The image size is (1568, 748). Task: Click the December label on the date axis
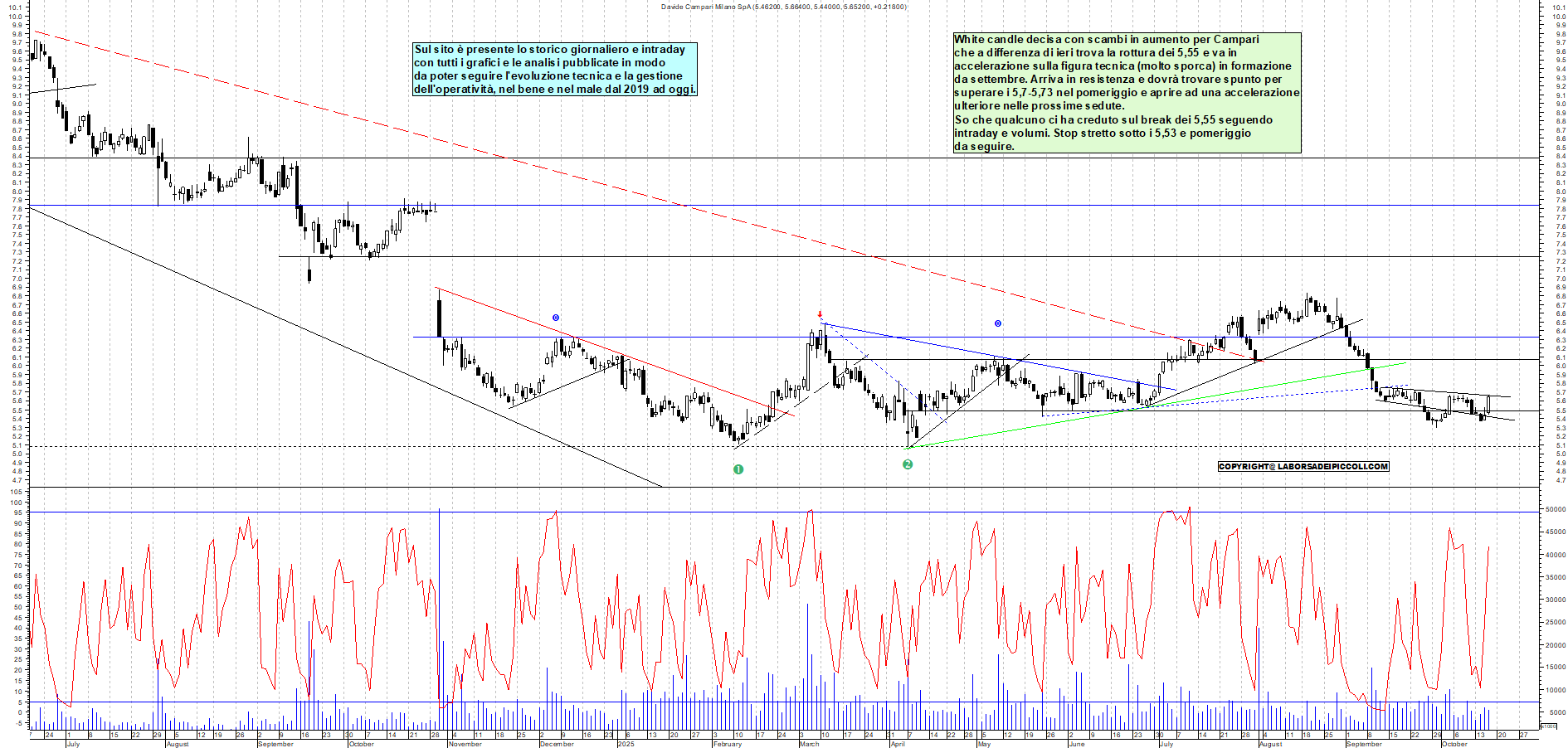pos(557,744)
